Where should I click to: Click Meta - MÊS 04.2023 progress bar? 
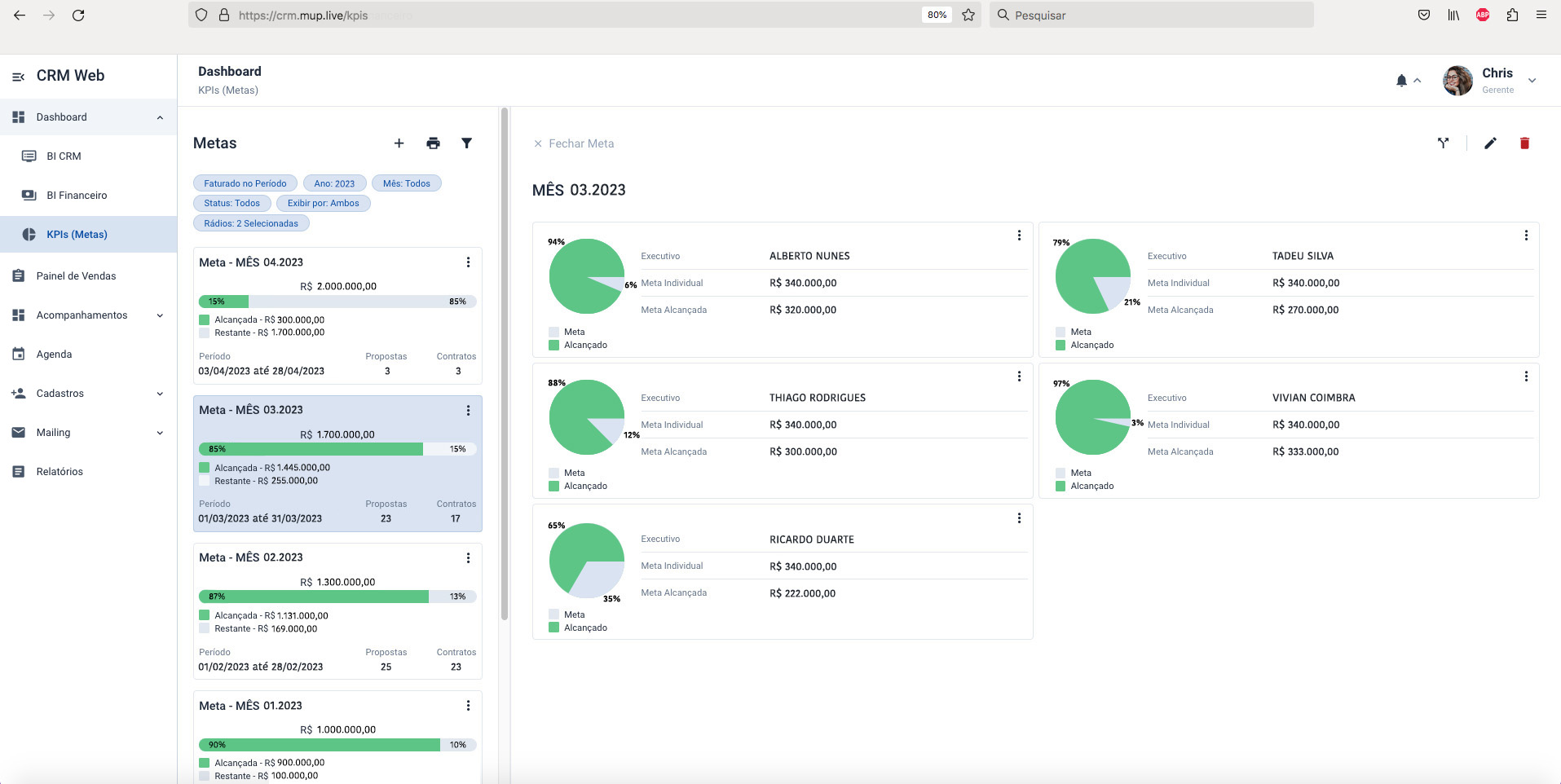pos(337,302)
